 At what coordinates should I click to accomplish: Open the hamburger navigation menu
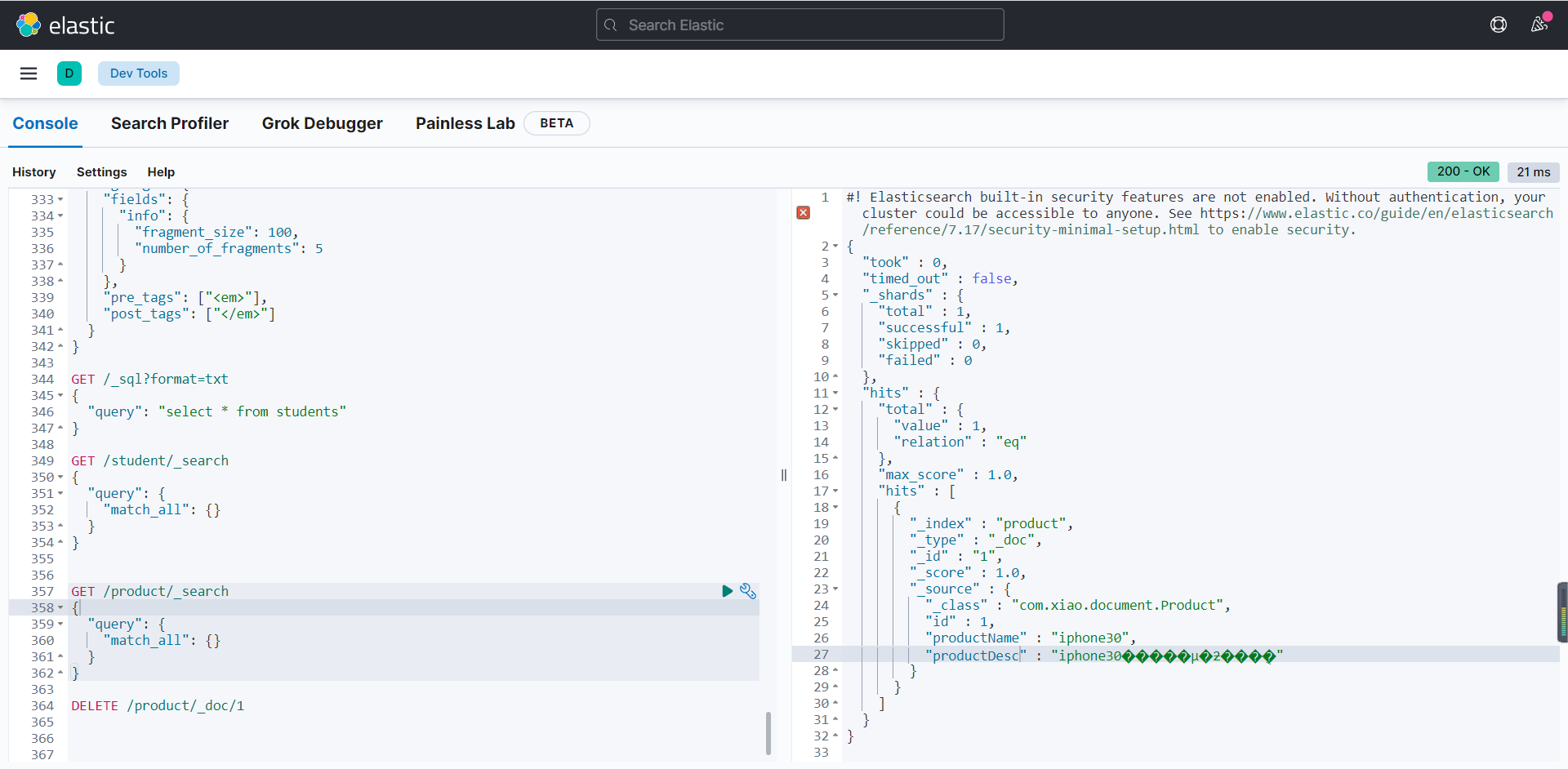click(x=29, y=73)
